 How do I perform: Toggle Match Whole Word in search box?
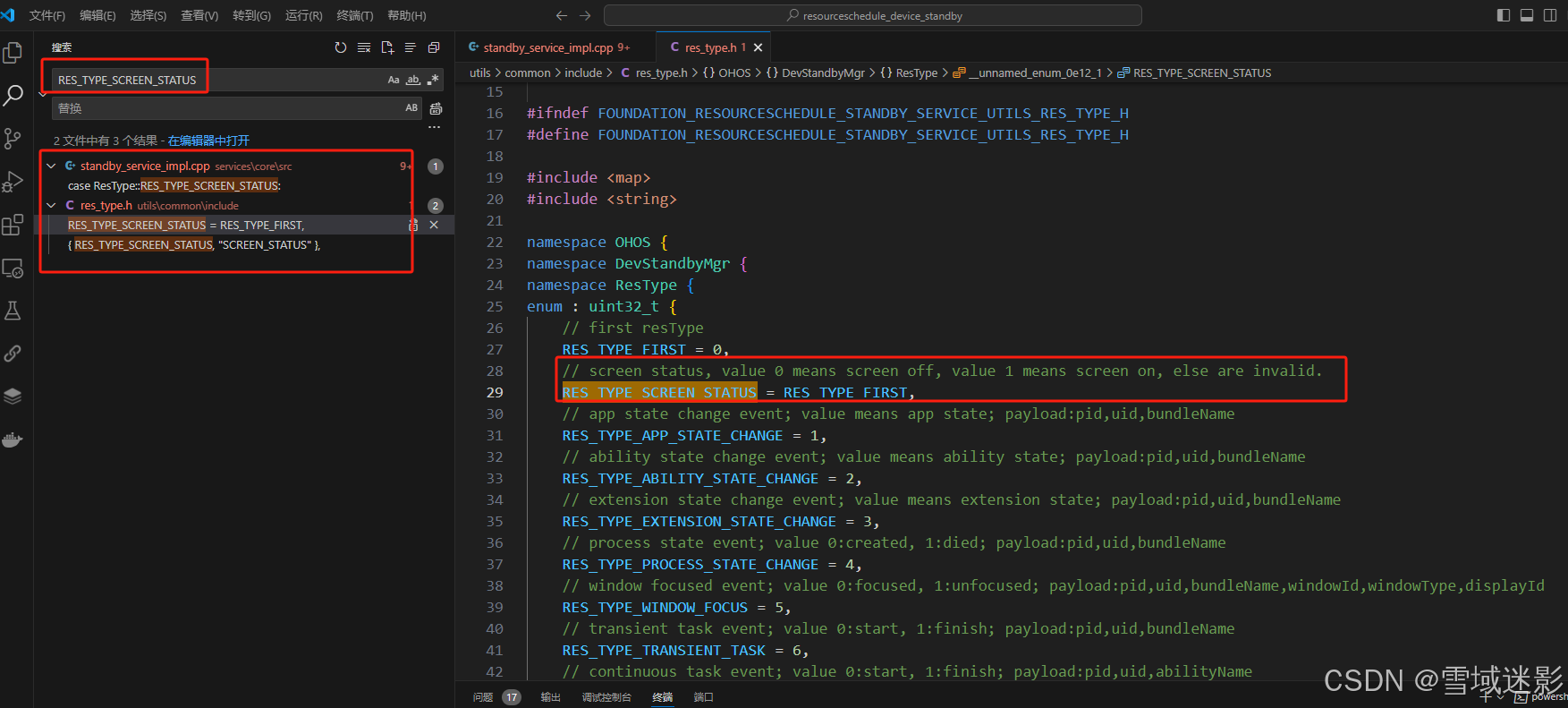pyautogui.click(x=413, y=80)
